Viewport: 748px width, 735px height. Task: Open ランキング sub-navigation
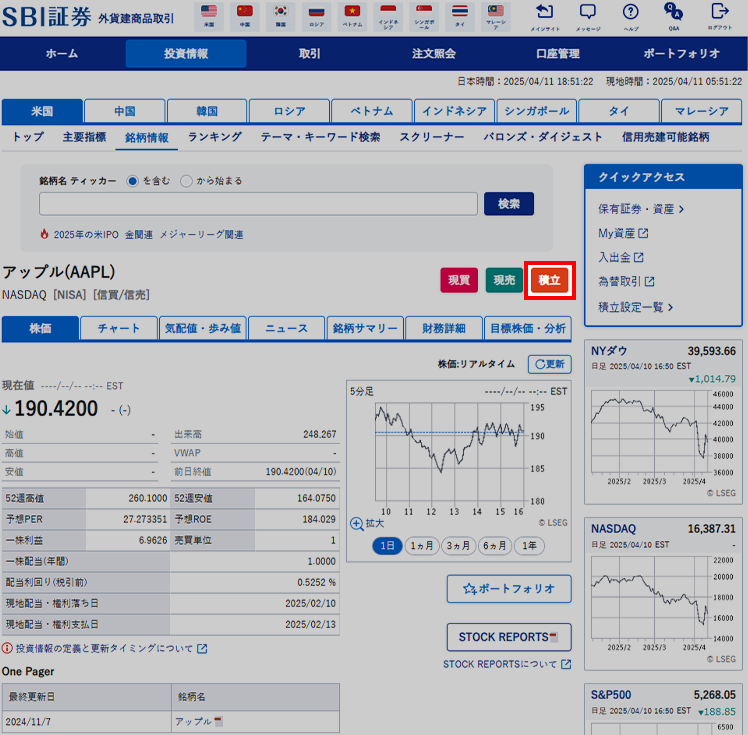(215, 137)
